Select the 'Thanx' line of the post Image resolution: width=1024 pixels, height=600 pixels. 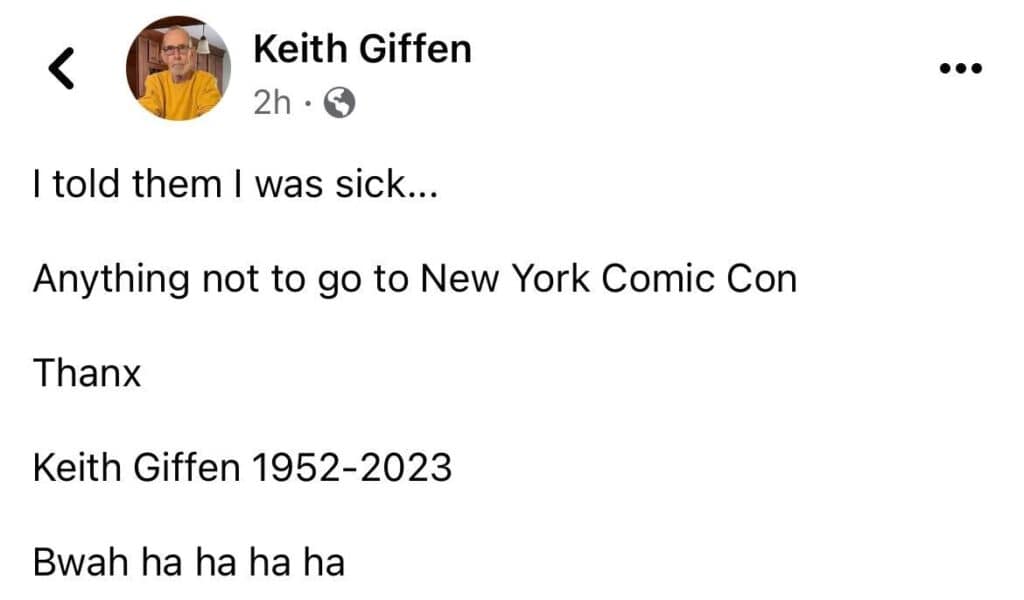click(86, 373)
